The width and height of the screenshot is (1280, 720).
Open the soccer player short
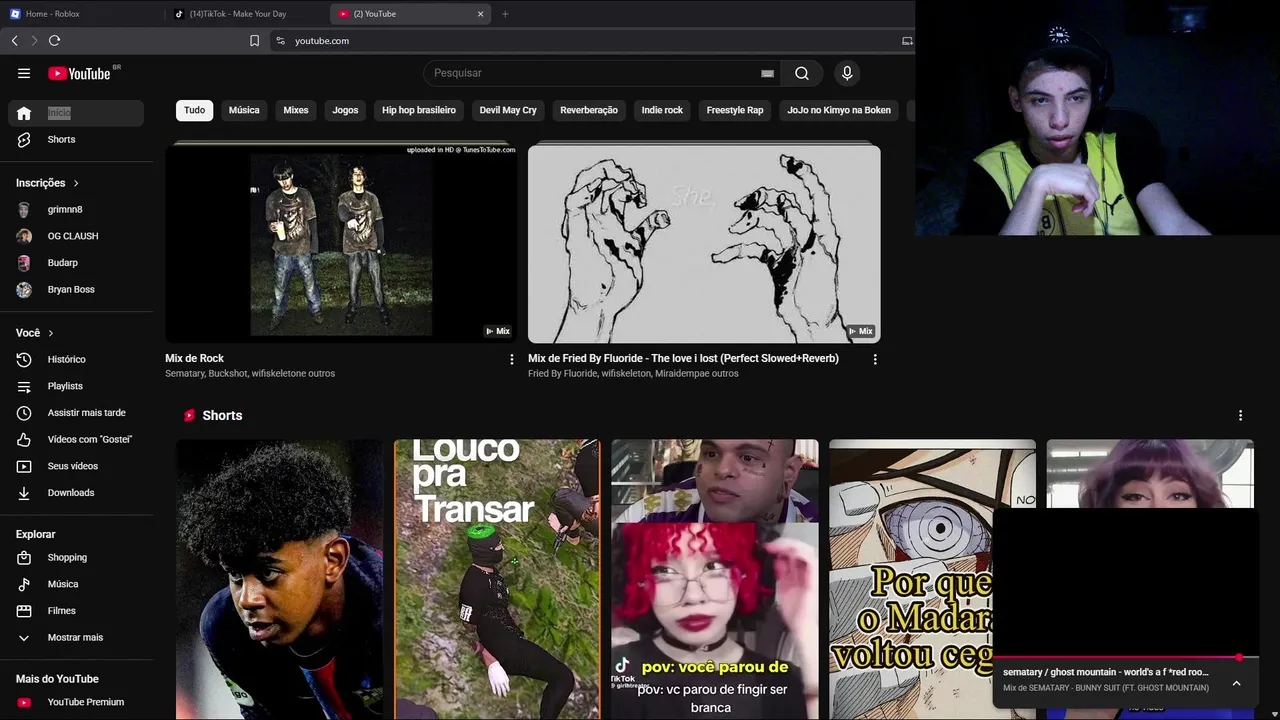click(x=280, y=580)
